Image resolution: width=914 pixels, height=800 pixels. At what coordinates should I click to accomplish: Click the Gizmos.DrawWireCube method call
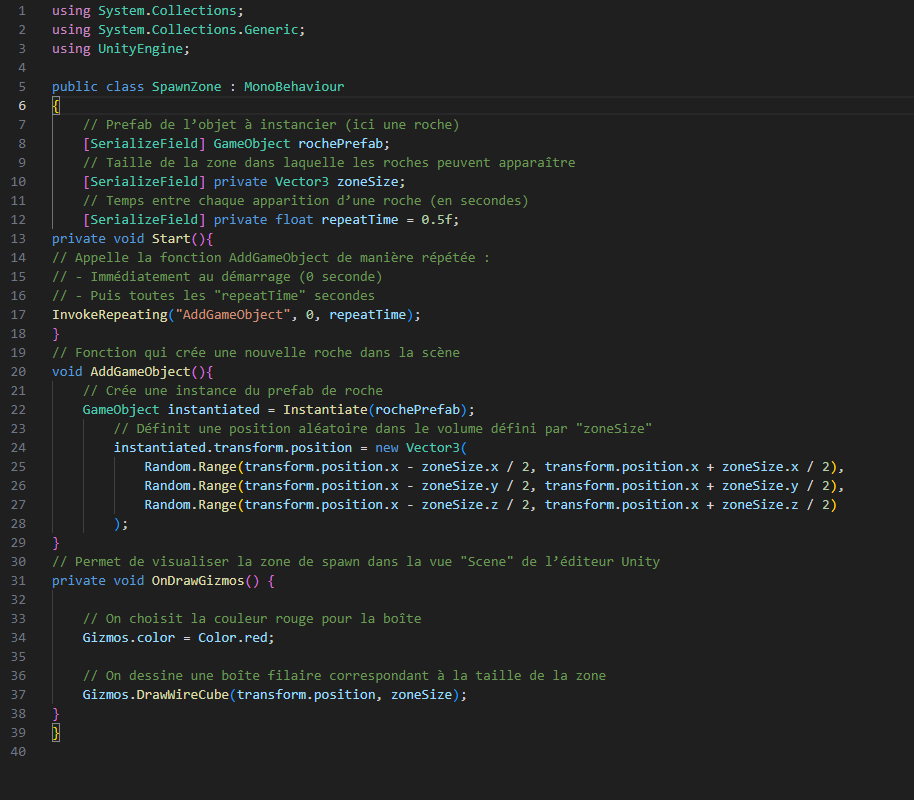coord(155,695)
